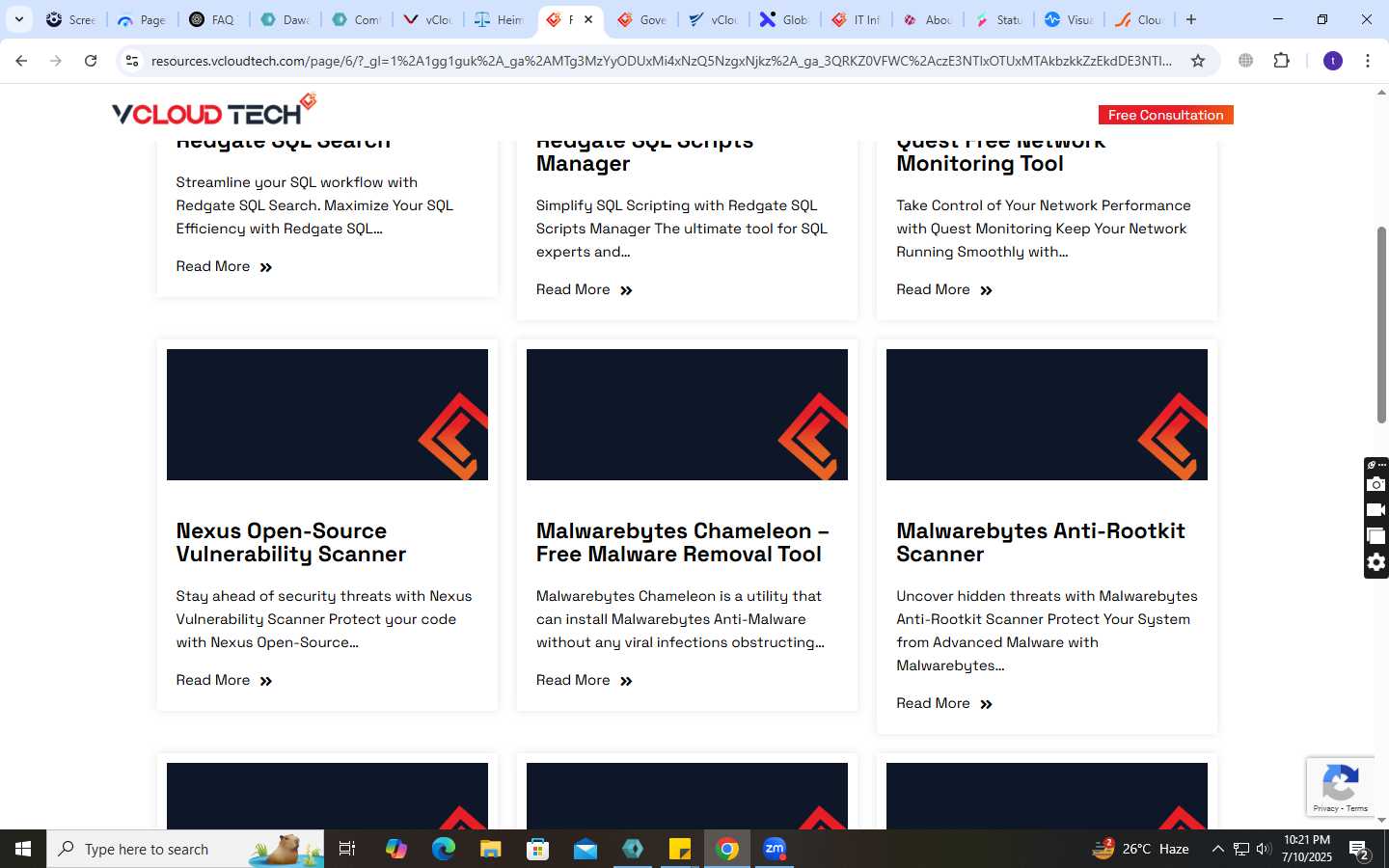Switch to the Visu tab

(1070, 19)
